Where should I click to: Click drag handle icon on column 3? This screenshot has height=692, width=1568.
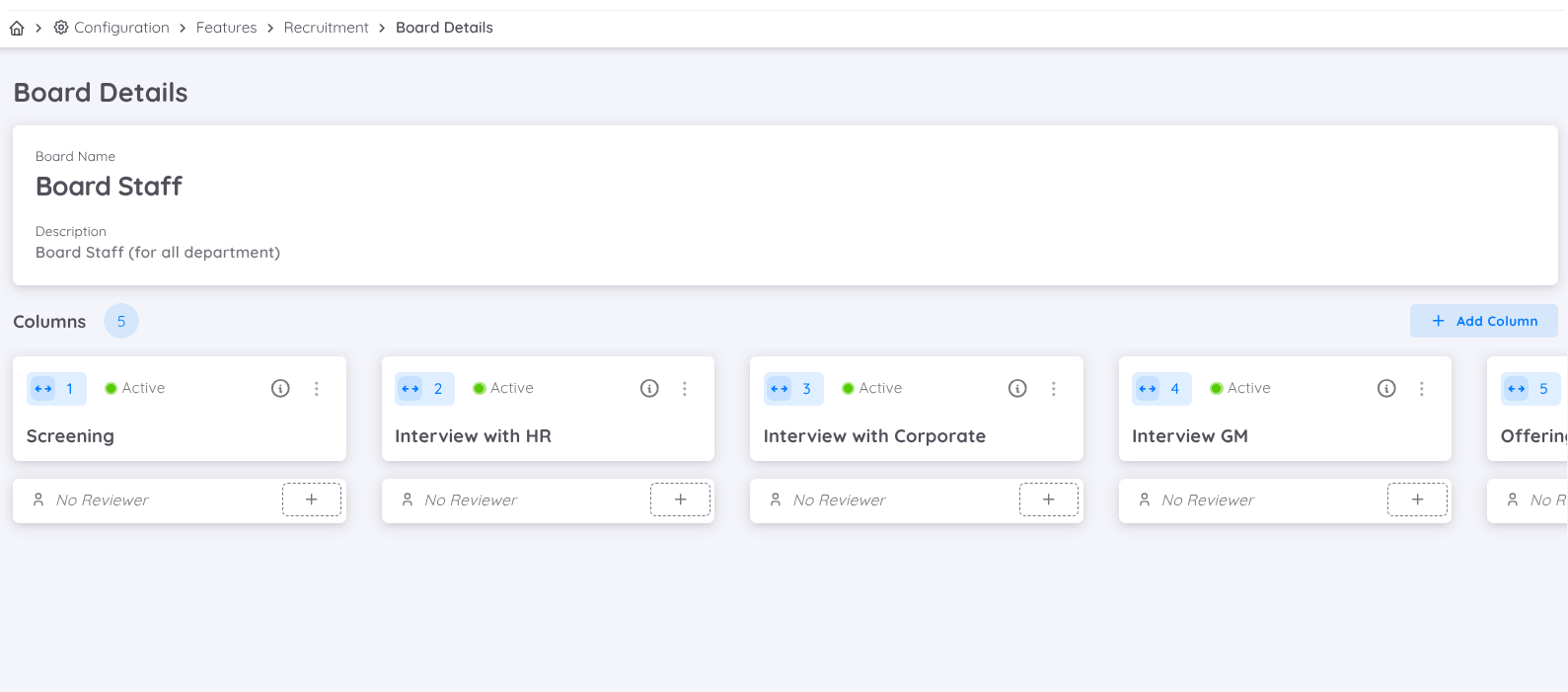tap(780, 388)
